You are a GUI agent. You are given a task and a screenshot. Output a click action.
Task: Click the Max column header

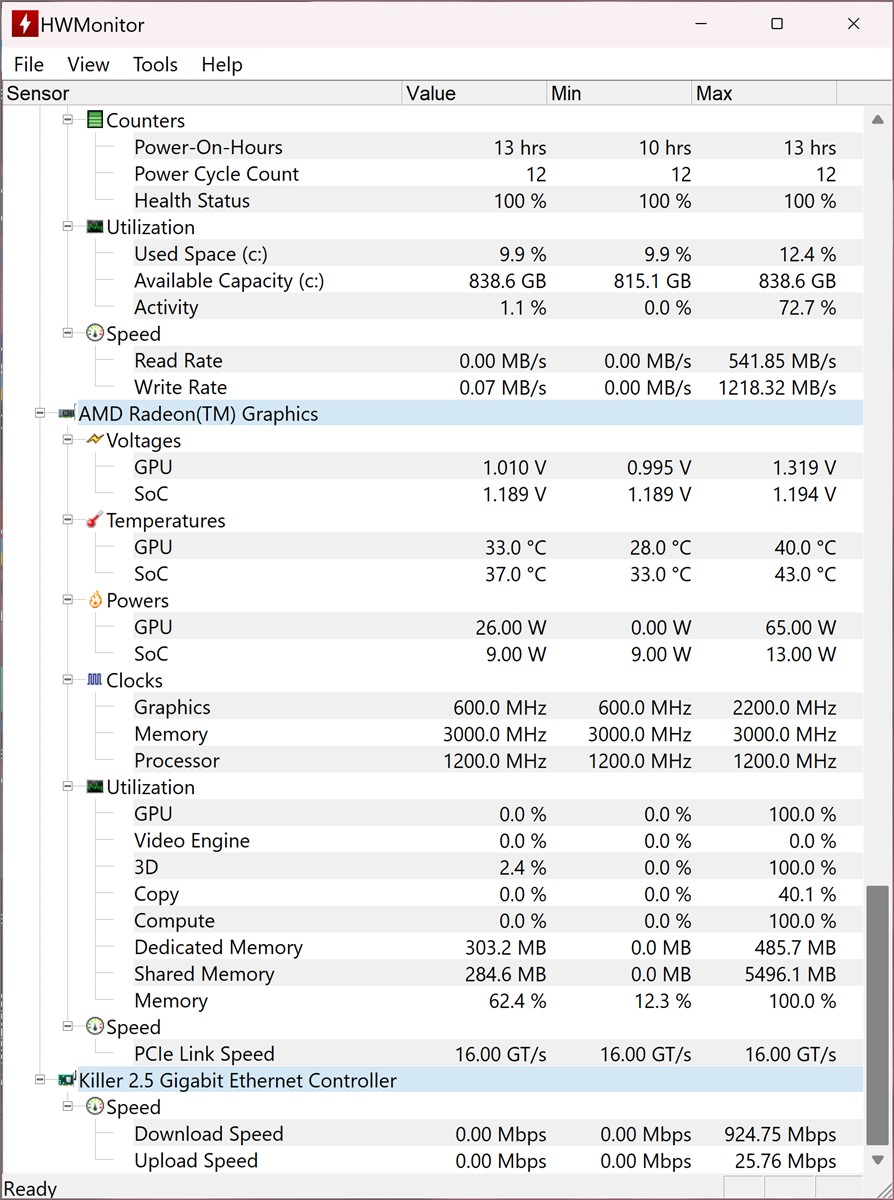(x=764, y=93)
